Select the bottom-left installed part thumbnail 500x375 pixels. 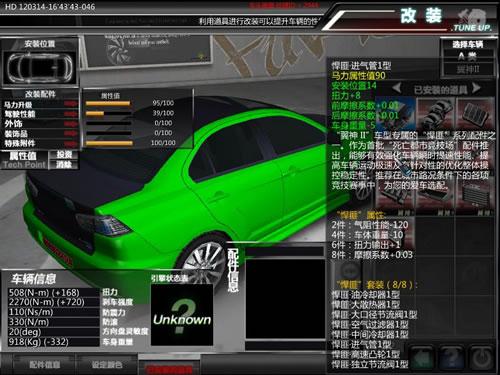pos(395,198)
